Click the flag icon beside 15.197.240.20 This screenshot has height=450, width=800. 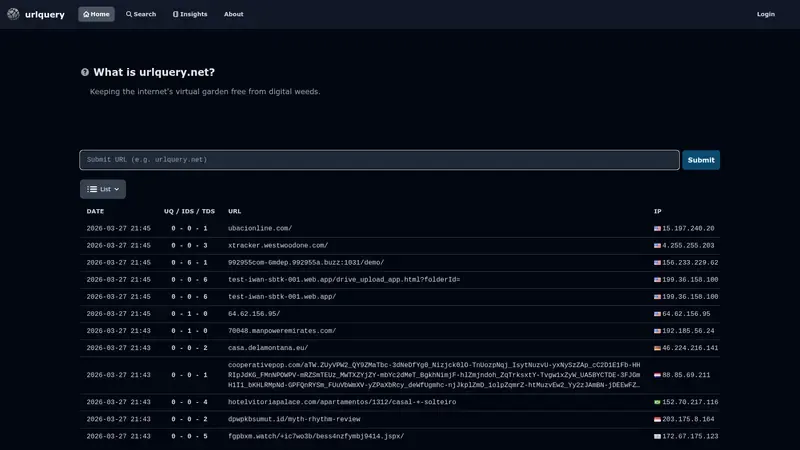pos(657,229)
